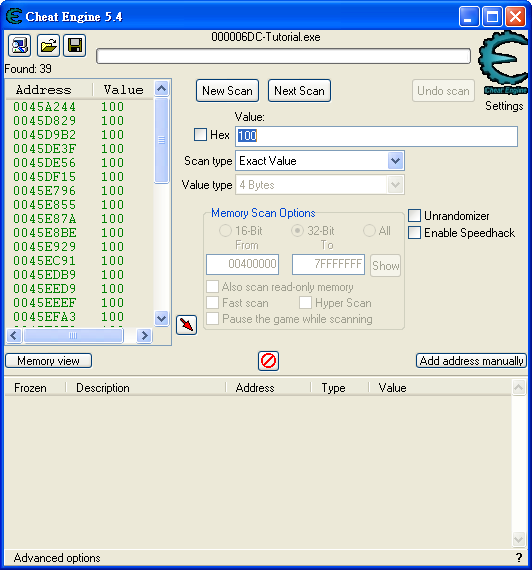Select address 0045D829 in results
The width and height of the screenshot is (532, 570).
(x=44, y=121)
